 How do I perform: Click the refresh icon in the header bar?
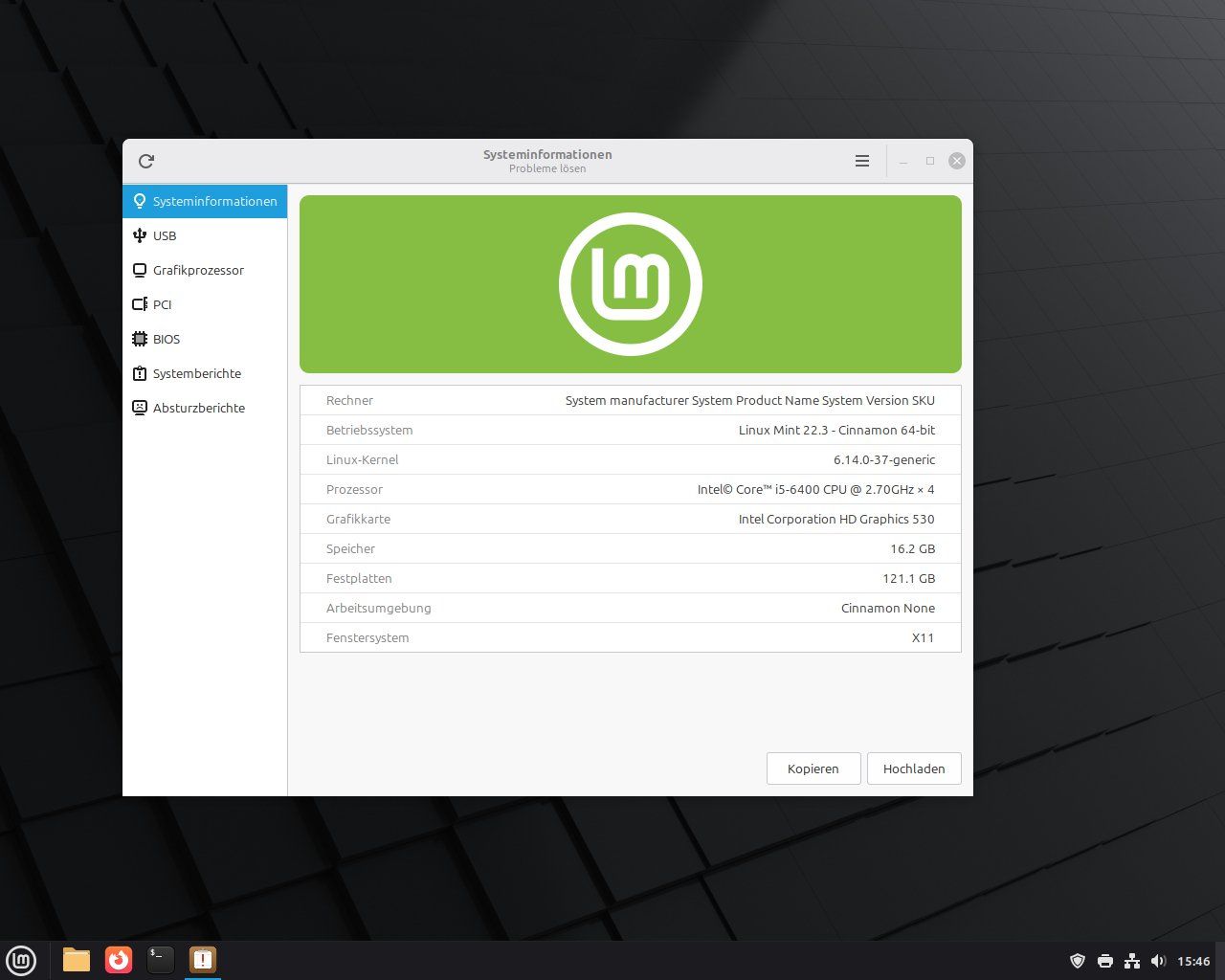146,161
